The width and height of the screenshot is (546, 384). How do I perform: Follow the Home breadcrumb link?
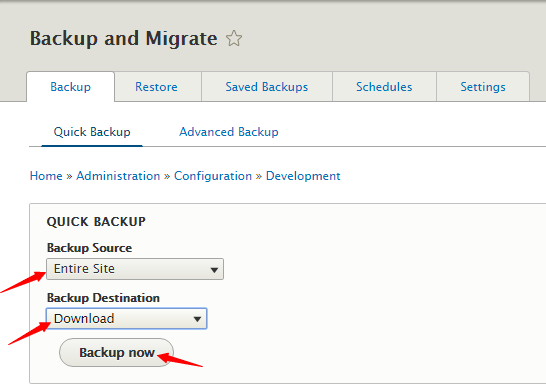(46, 176)
